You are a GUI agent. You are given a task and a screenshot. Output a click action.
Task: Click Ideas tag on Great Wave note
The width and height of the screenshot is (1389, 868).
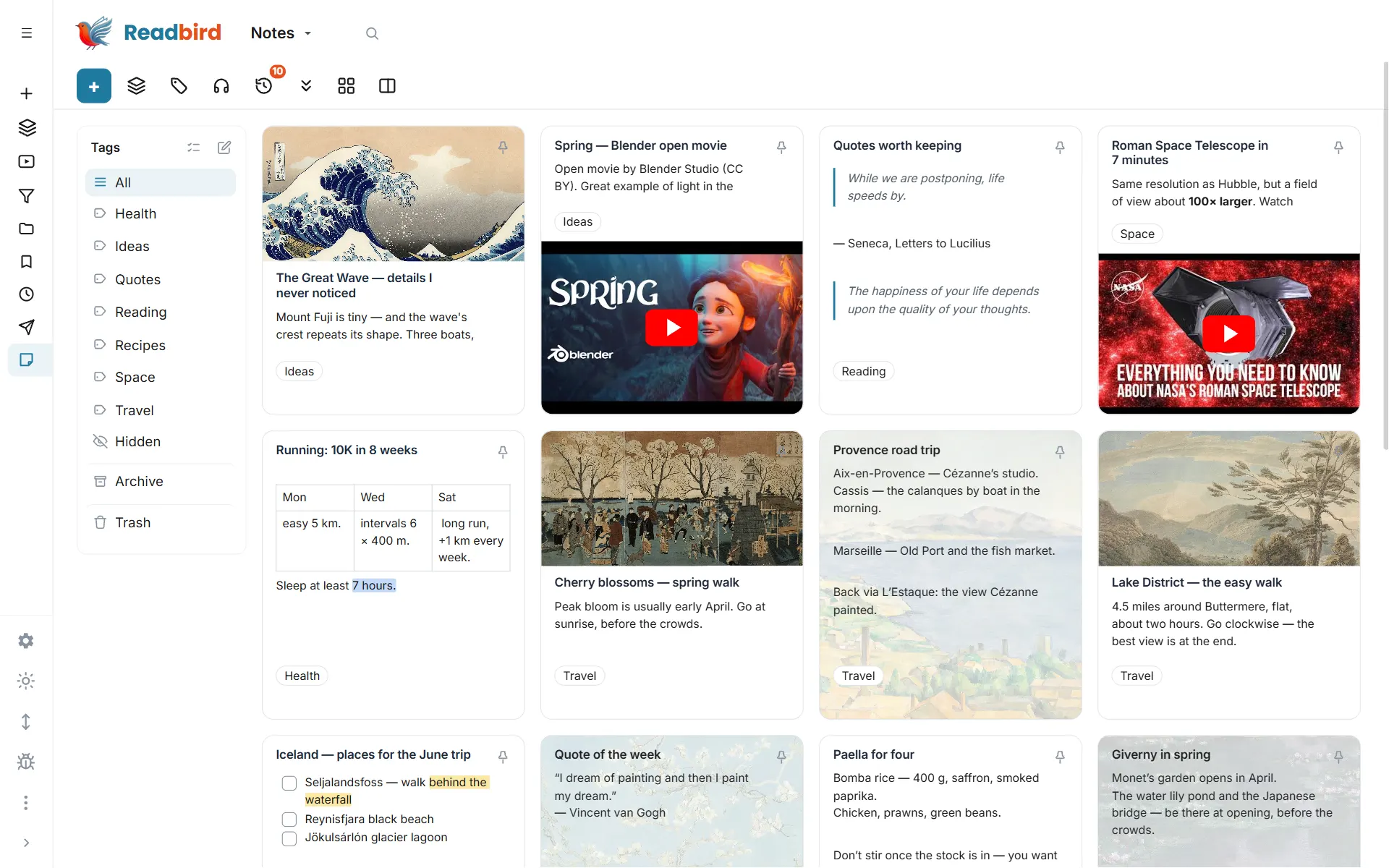pos(300,372)
